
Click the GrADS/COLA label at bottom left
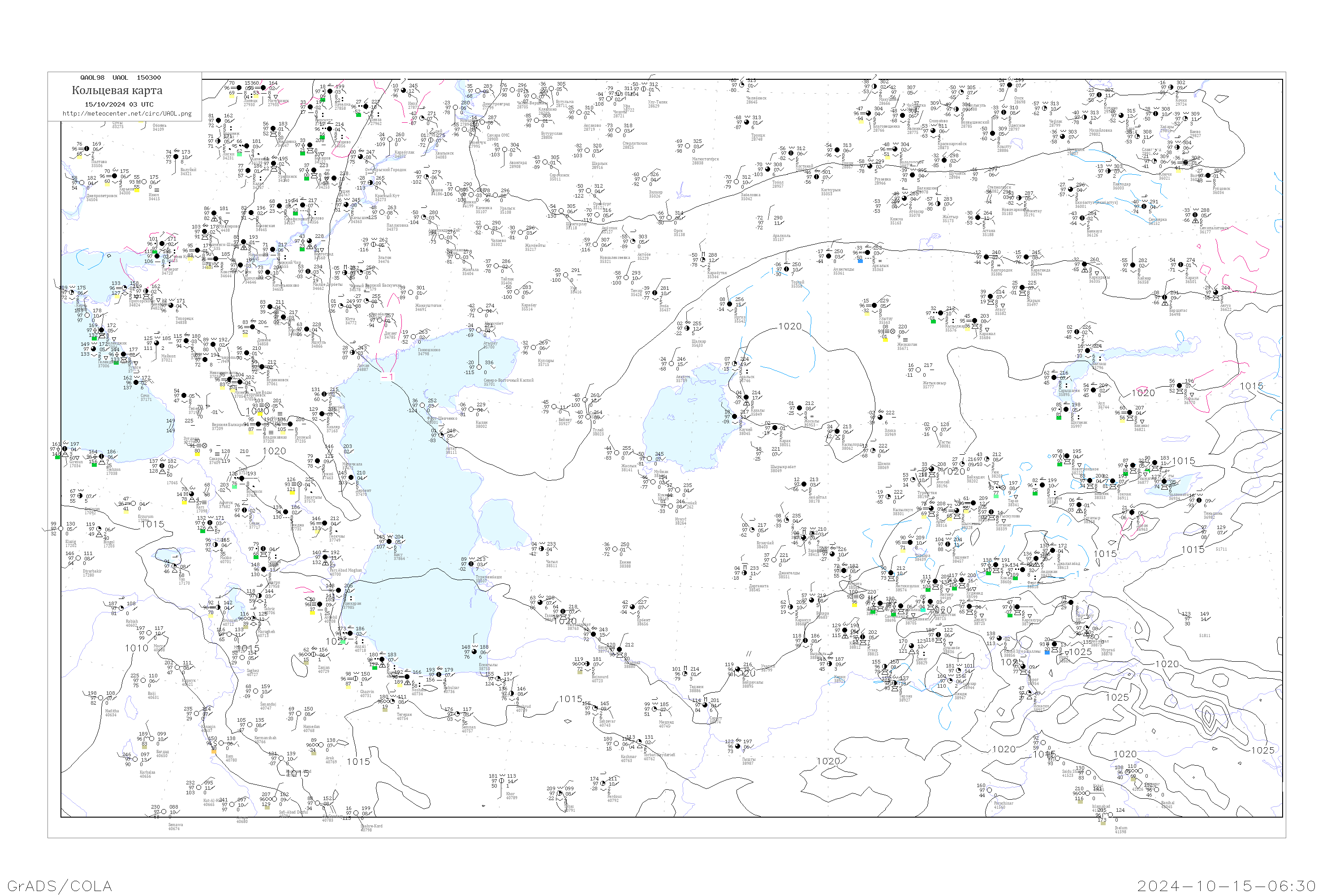click(x=60, y=886)
